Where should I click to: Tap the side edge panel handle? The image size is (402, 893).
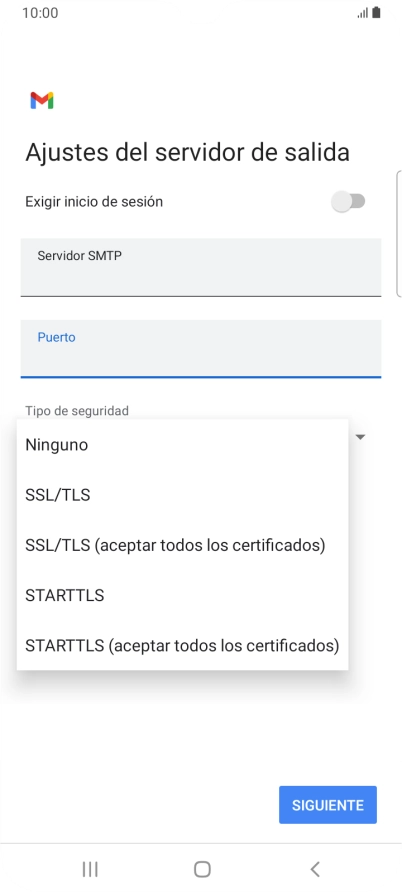coord(399,234)
